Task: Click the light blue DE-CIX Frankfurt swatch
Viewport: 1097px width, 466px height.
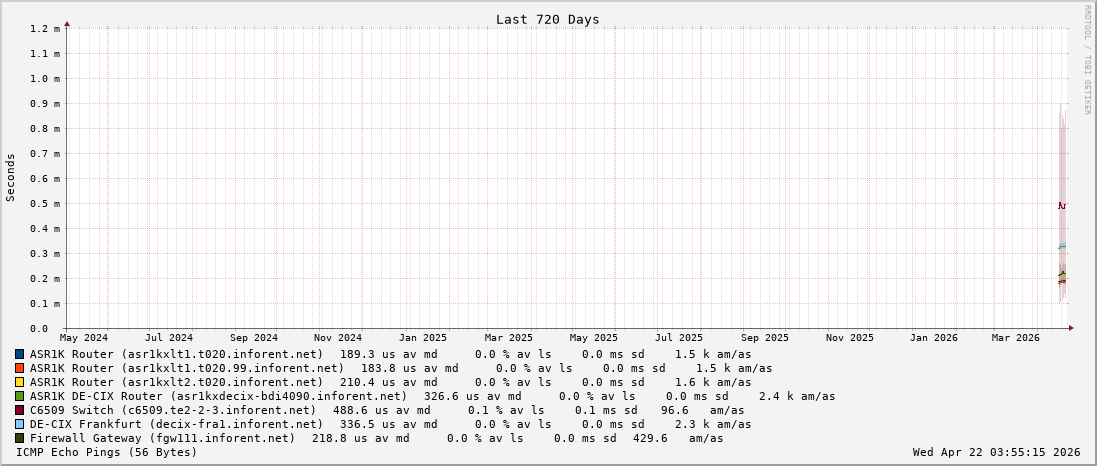Action: point(20,424)
